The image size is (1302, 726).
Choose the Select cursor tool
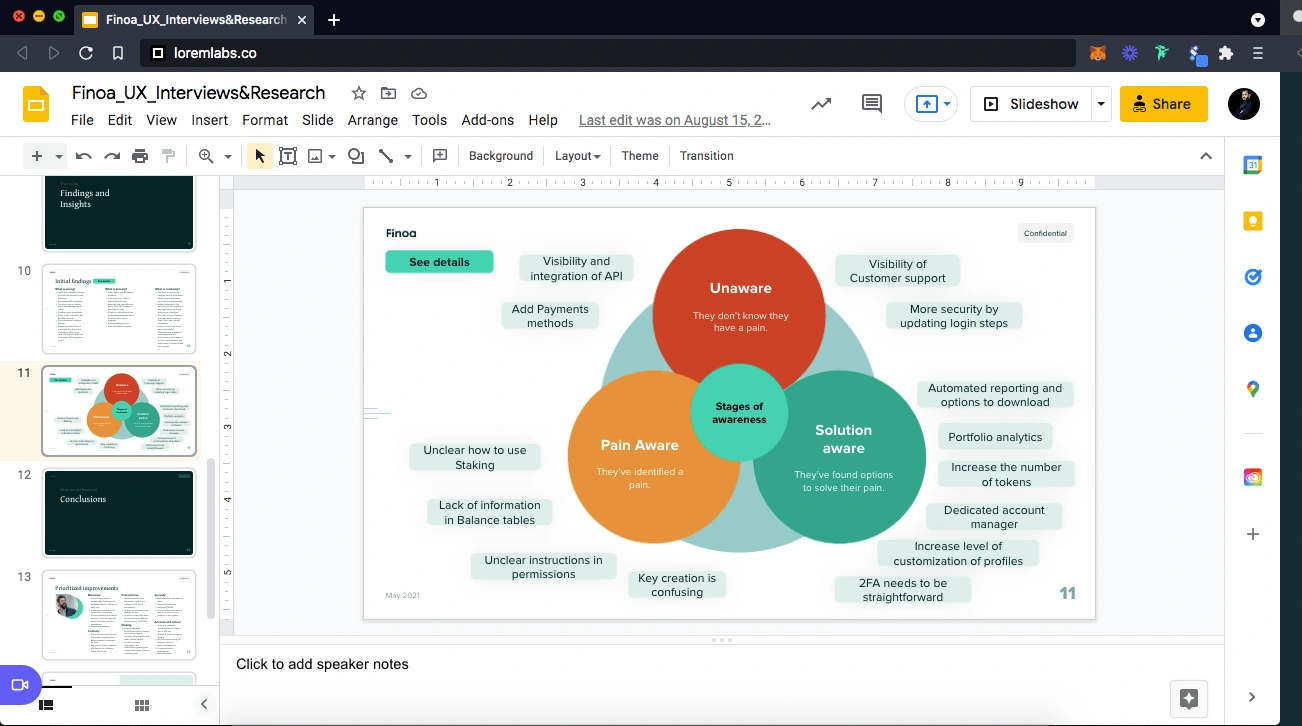[x=260, y=156]
